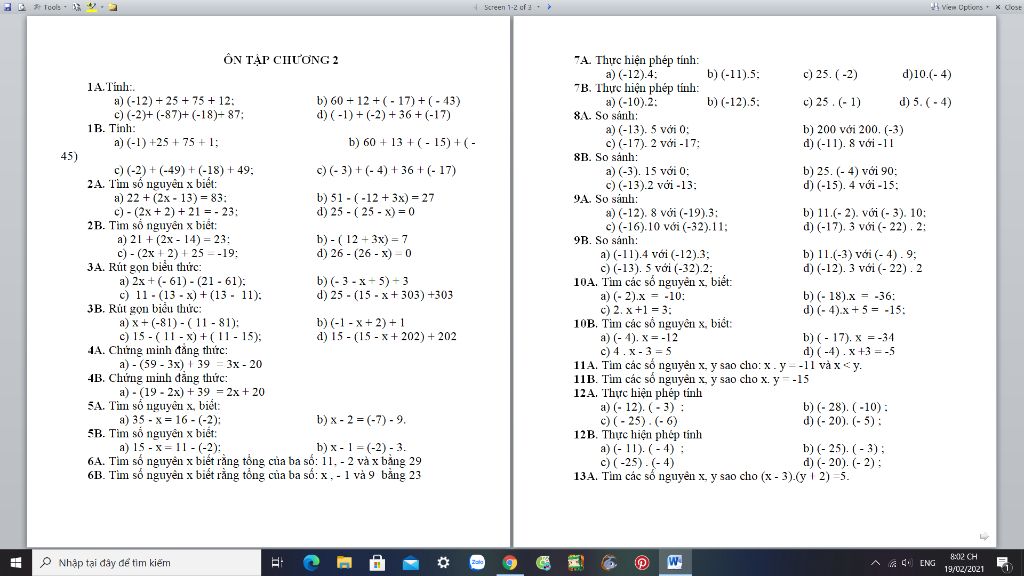
Task: Open the Windows Start menu
Action: click(x=16, y=562)
